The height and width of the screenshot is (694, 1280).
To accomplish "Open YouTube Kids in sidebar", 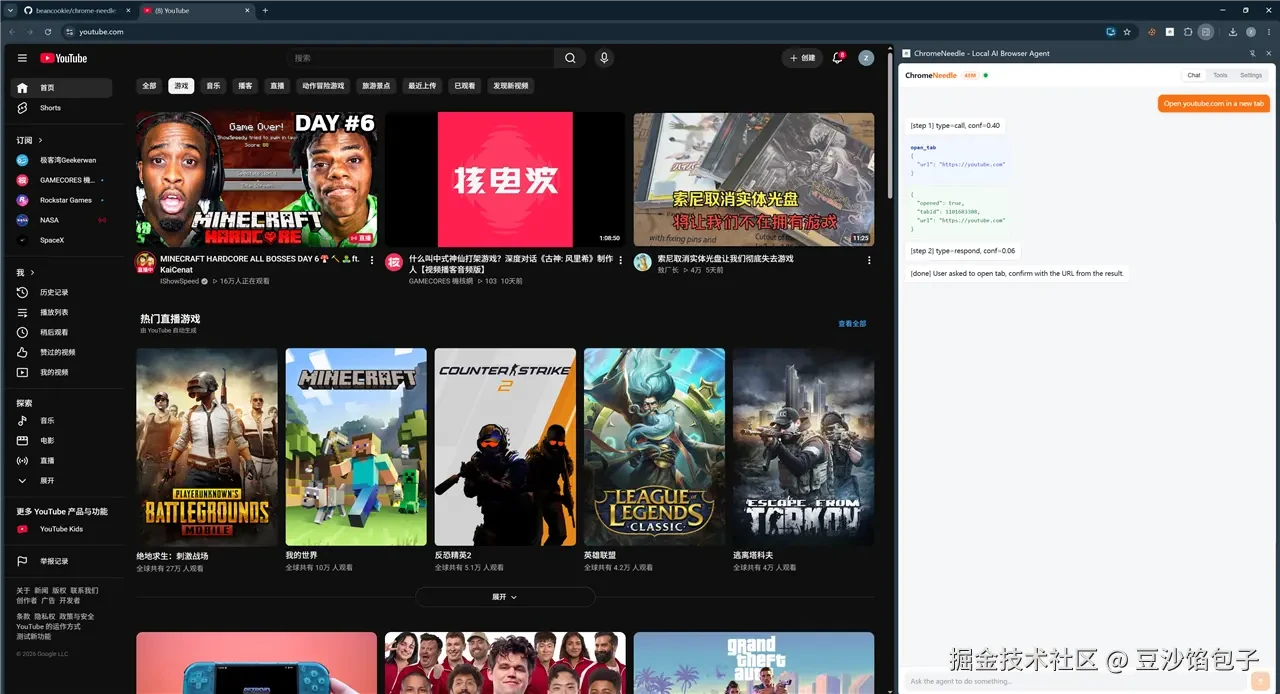I will (62, 529).
